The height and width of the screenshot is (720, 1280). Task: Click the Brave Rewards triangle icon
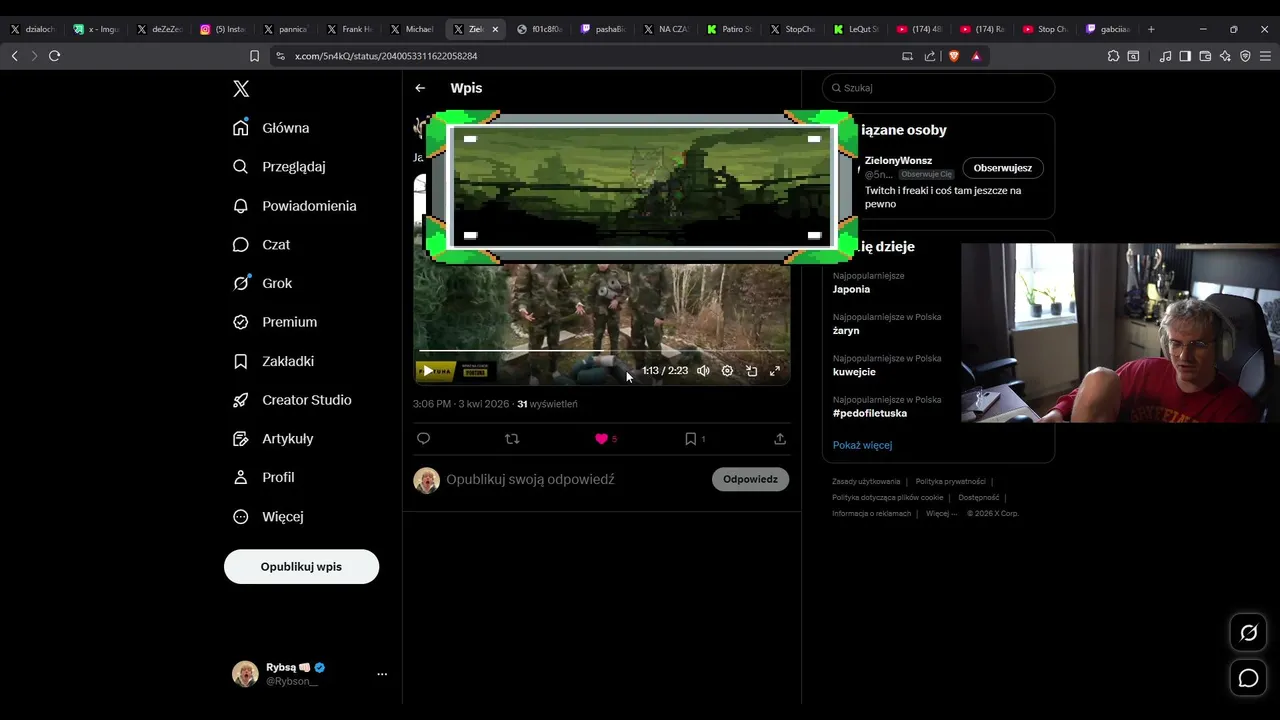pyautogui.click(x=976, y=56)
